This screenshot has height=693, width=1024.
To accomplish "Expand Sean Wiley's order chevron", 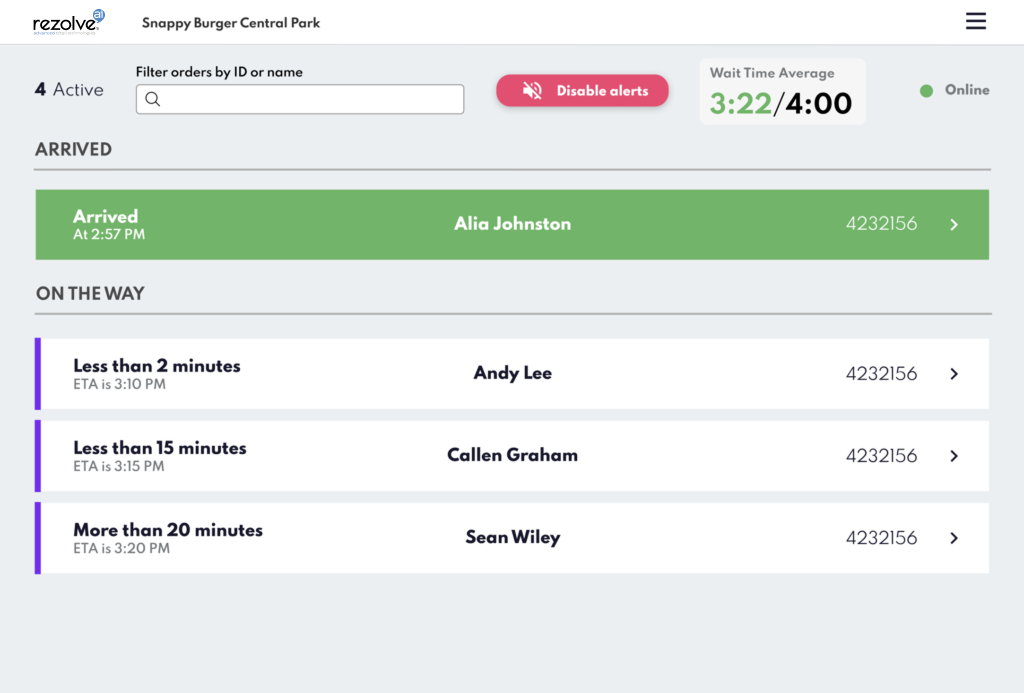I will [x=954, y=538].
